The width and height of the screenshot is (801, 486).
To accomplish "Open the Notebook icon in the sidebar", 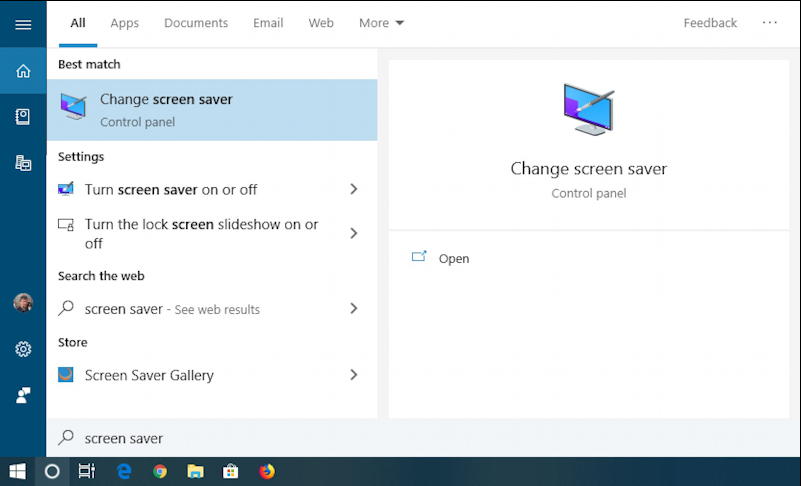I will pyautogui.click(x=23, y=117).
